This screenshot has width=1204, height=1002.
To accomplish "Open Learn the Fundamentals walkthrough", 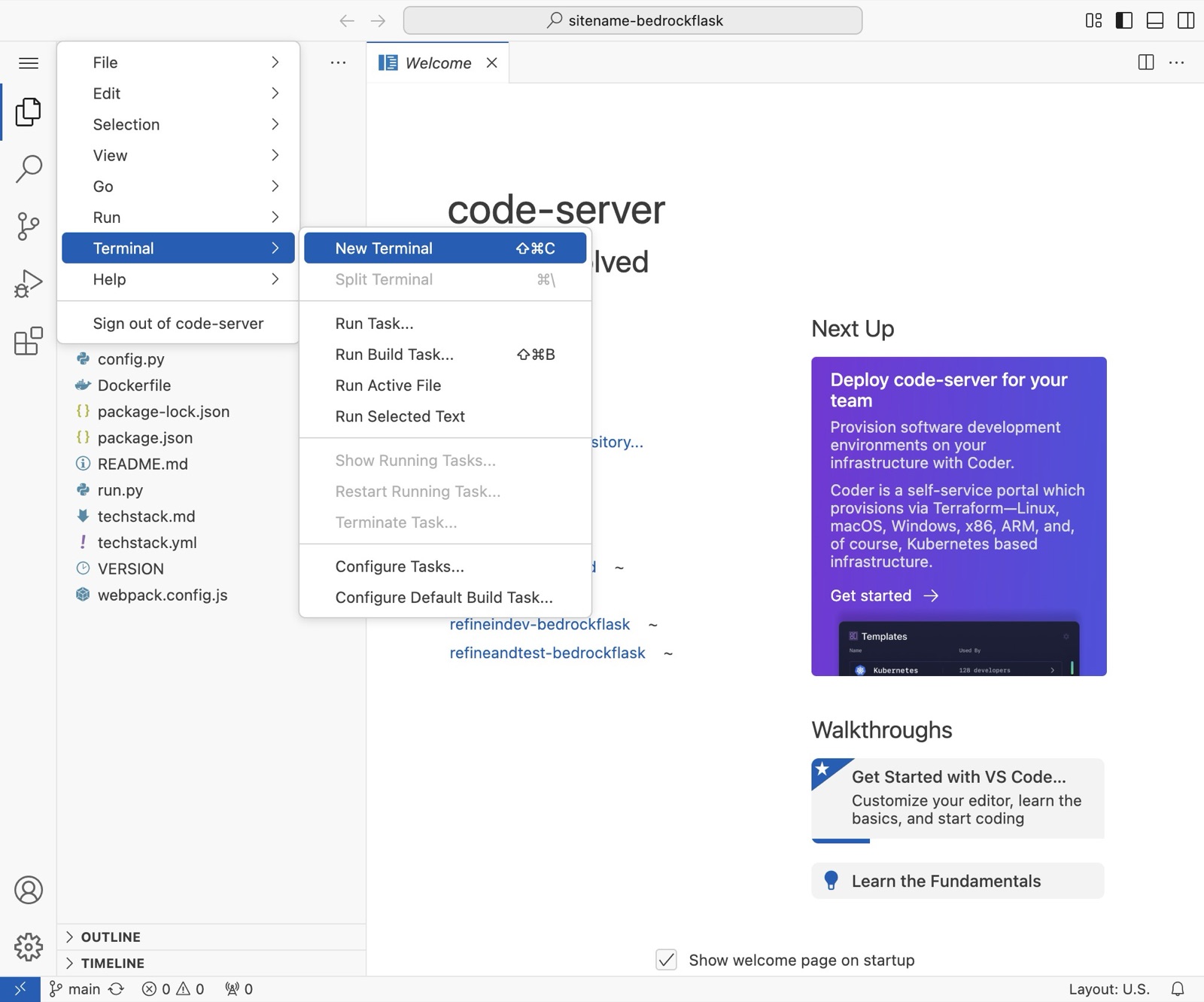I will 958,881.
